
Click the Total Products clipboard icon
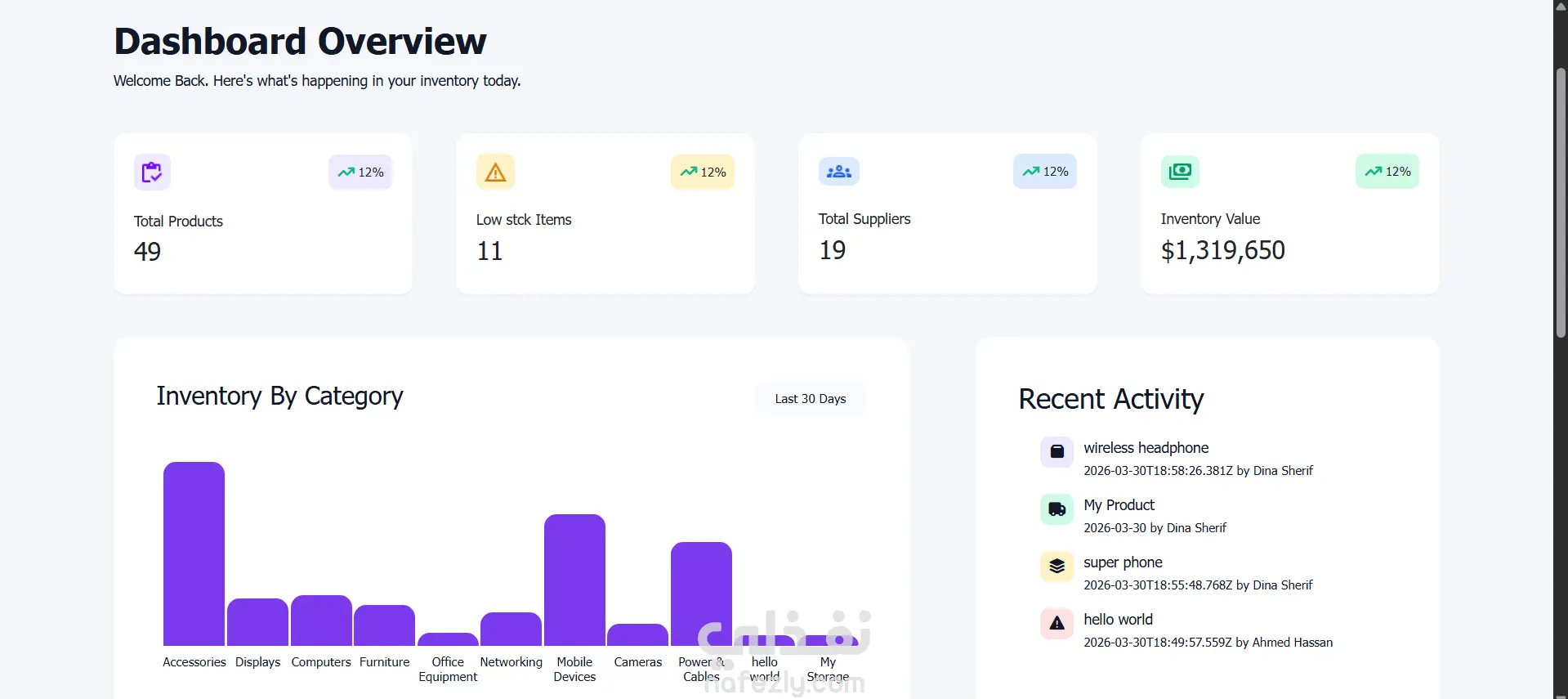152,172
